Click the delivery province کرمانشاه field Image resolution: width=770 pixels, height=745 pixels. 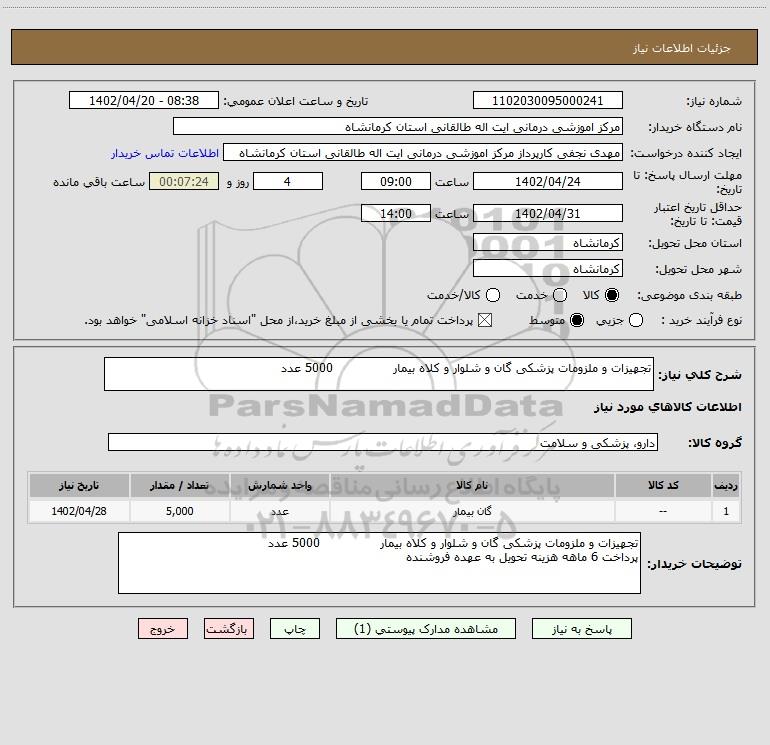548,242
